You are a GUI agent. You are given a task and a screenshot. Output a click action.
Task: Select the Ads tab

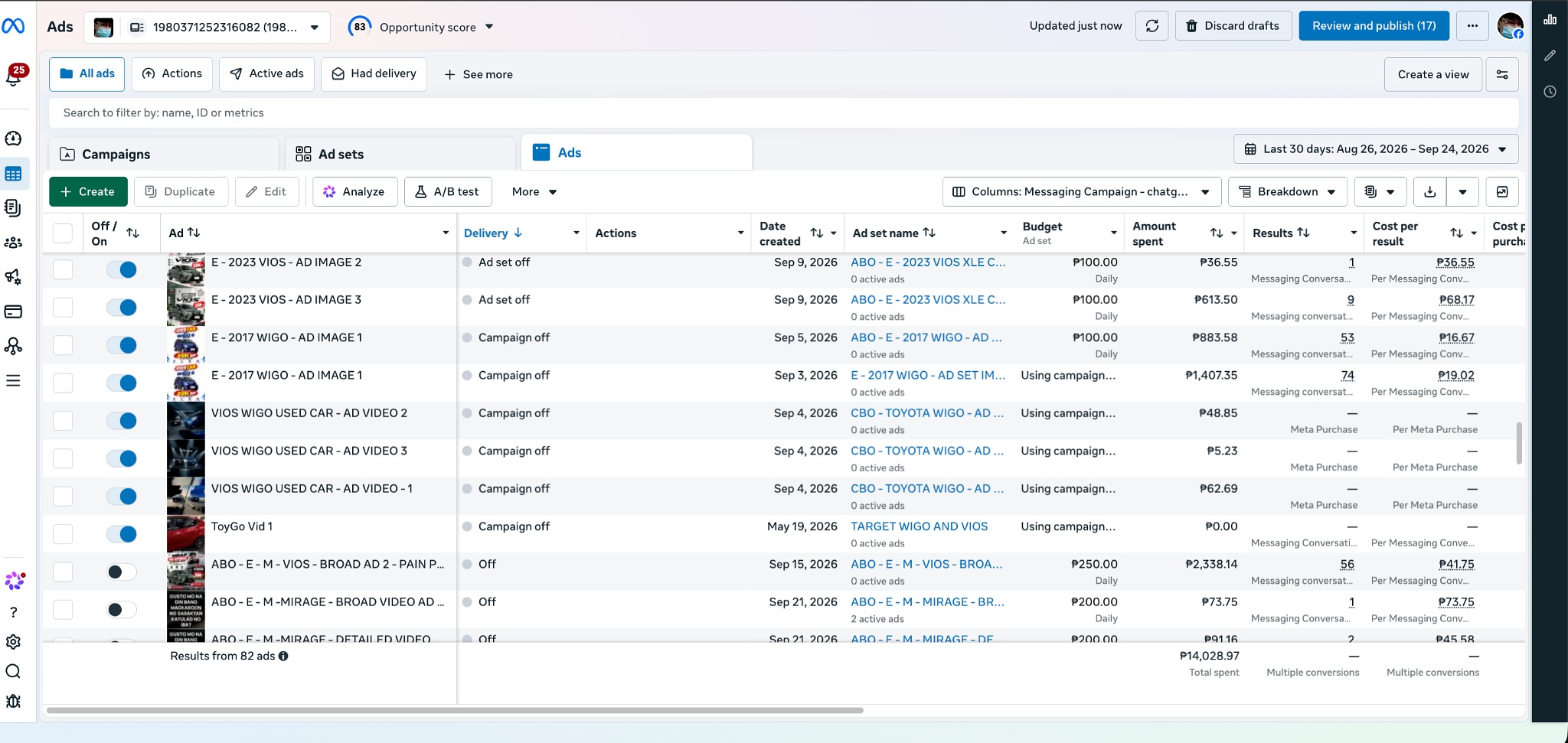pyautogui.click(x=636, y=152)
